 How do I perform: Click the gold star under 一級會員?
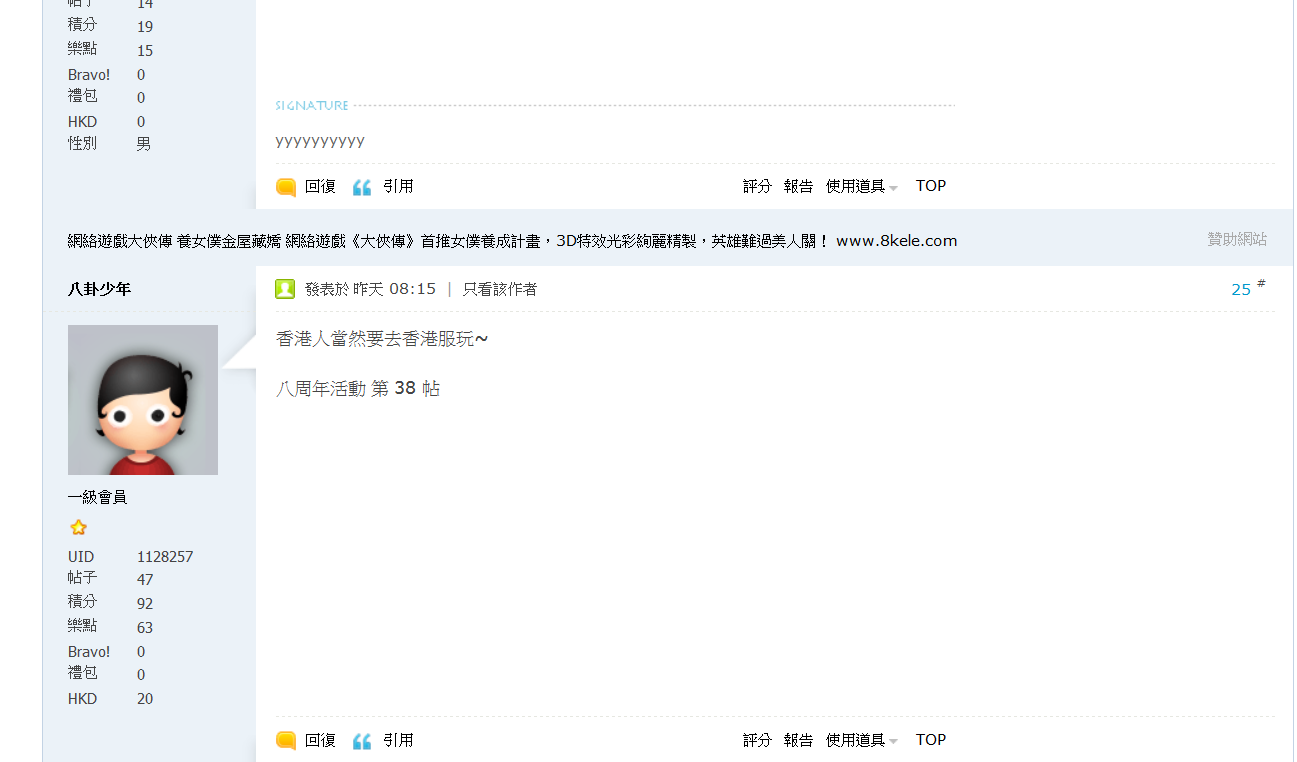tap(78, 527)
